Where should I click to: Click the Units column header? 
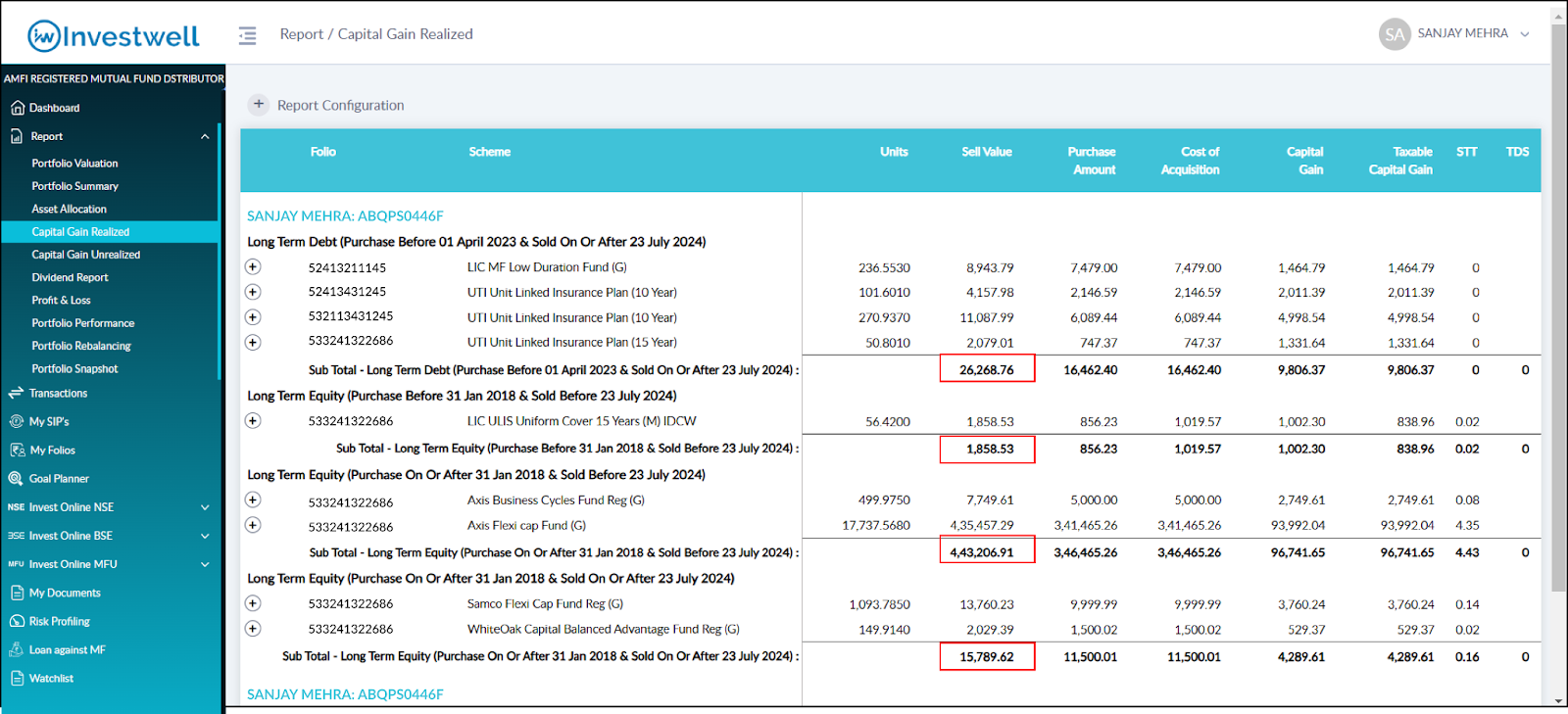click(x=894, y=152)
